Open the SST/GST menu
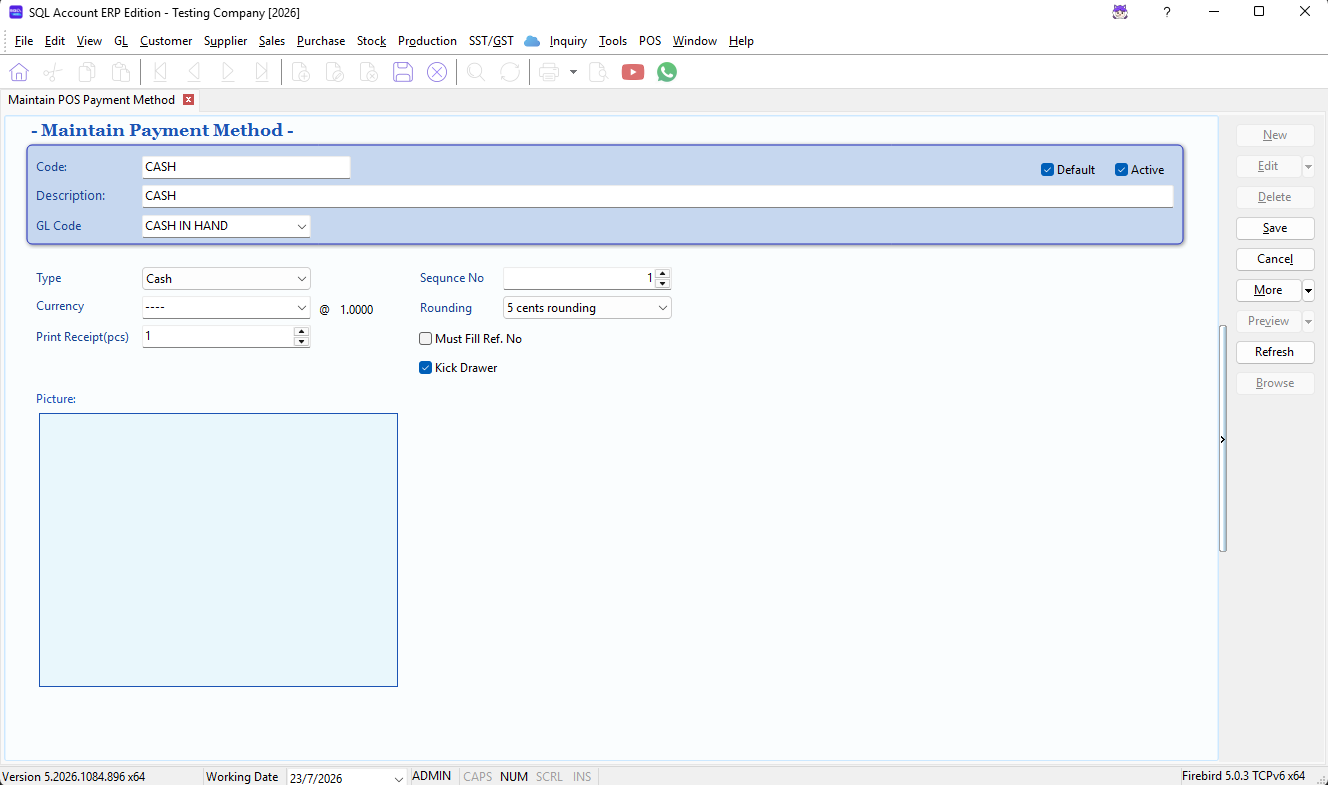This screenshot has width=1328, height=785. tap(491, 41)
